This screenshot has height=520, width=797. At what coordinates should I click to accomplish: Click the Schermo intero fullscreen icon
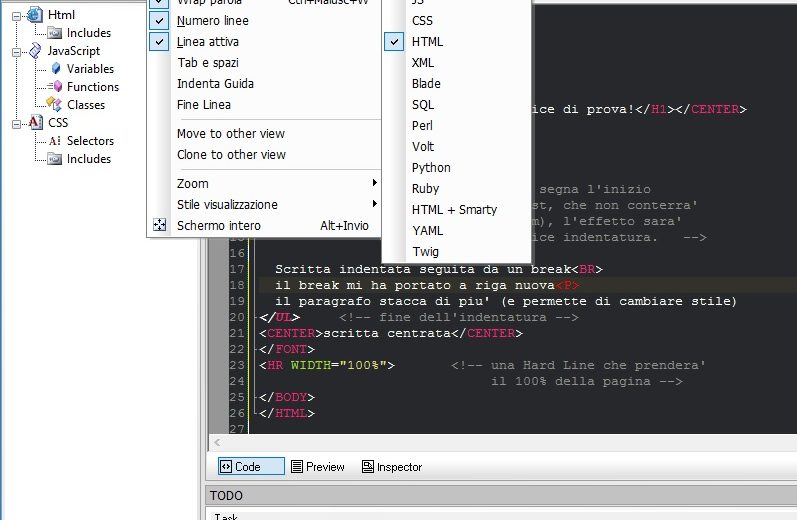160,226
